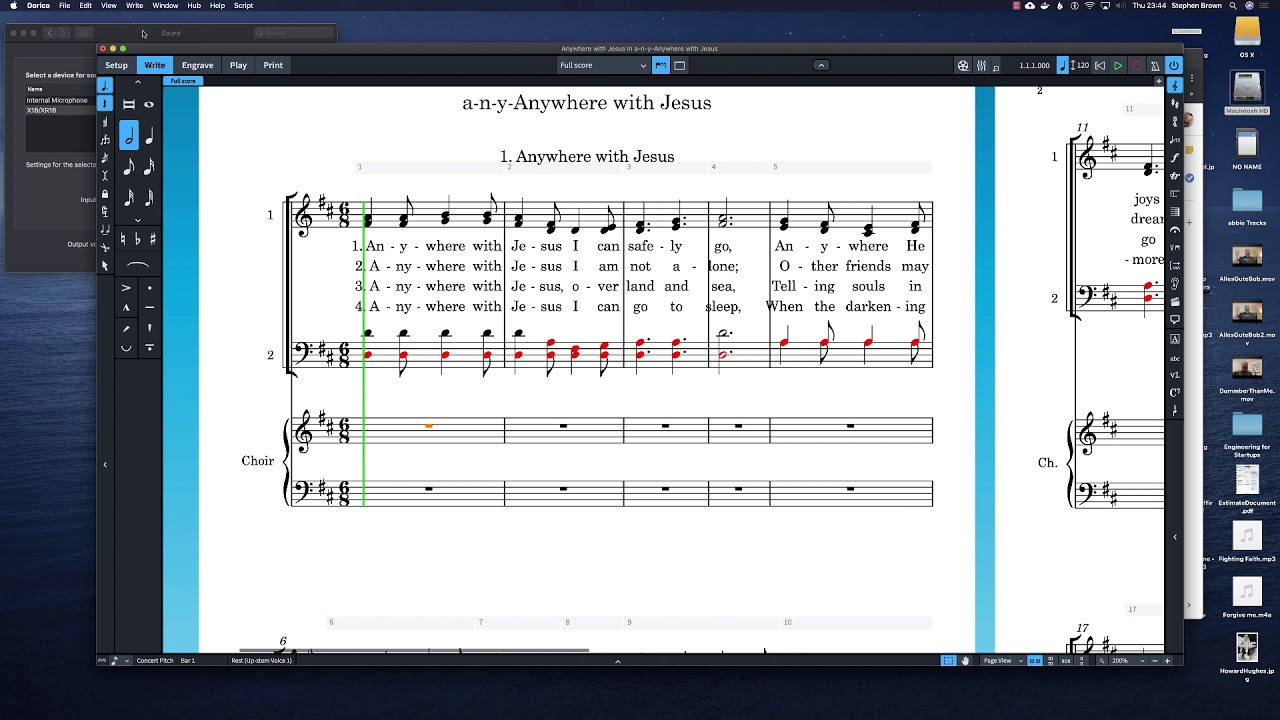Collapse the right panel arrow
Viewport: 1280px width, 720px height.
pos(1175,537)
